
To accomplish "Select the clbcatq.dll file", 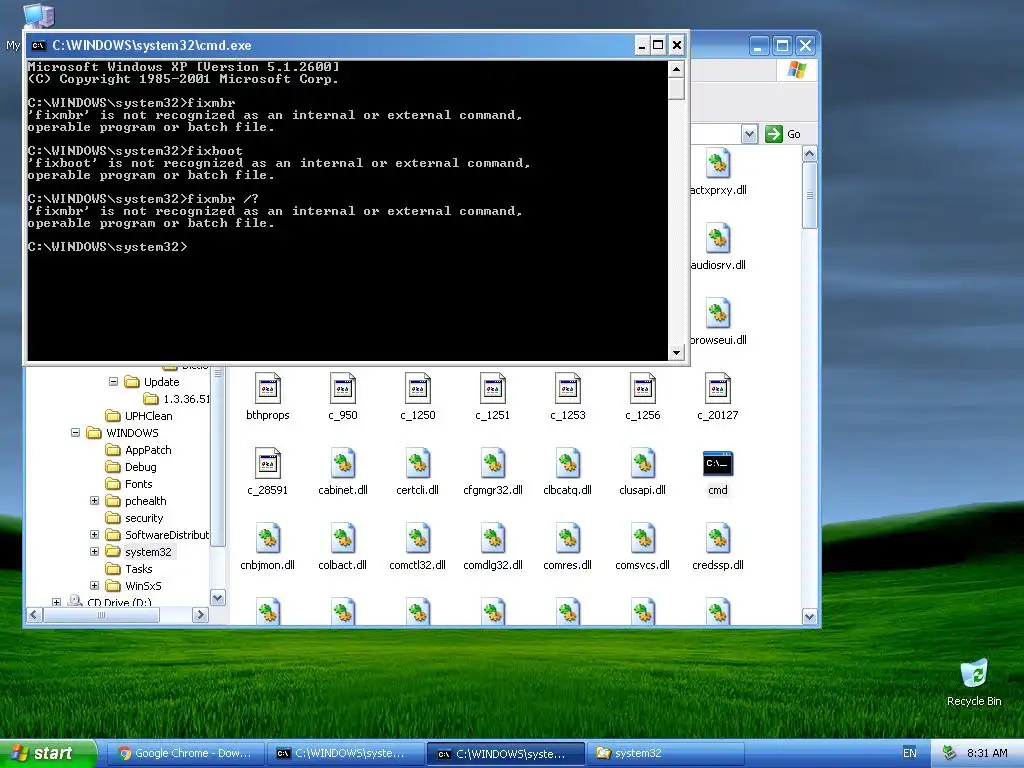I will pos(568,471).
